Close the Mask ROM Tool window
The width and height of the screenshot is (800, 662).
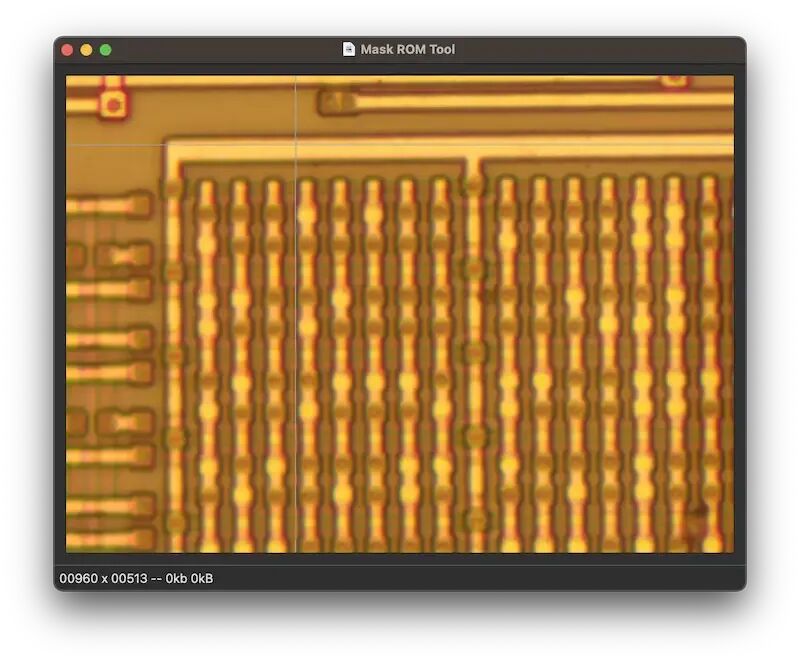(67, 49)
